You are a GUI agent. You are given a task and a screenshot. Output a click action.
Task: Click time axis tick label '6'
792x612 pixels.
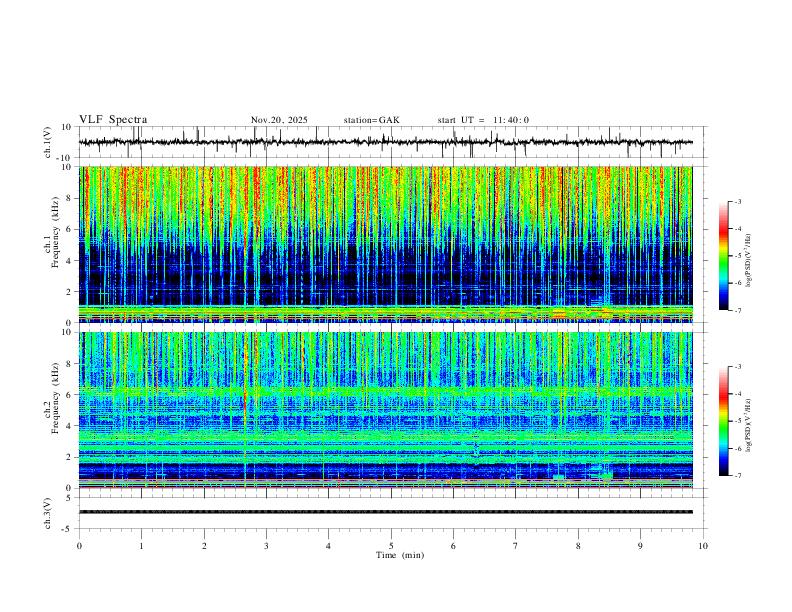[x=454, y=546]
